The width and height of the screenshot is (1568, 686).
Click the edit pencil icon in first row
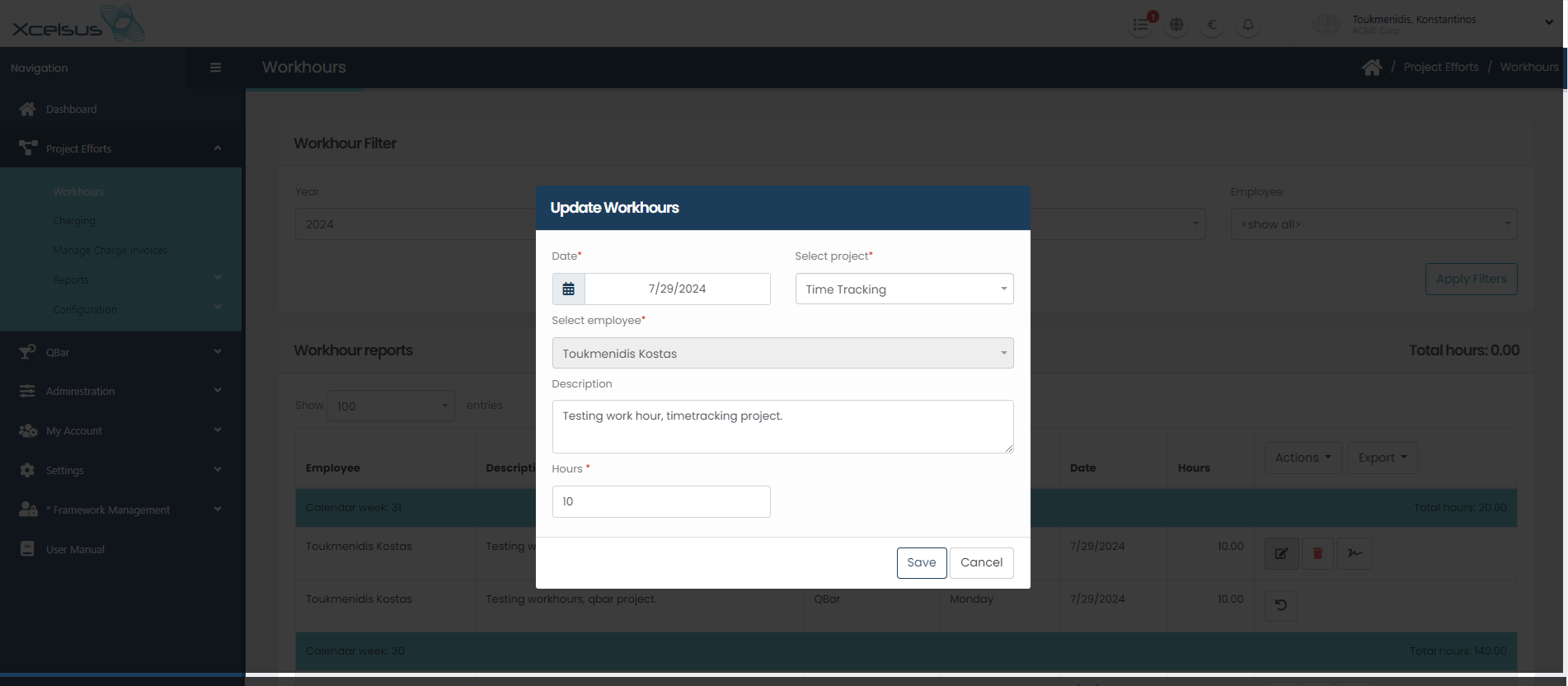coord(1281,553)
